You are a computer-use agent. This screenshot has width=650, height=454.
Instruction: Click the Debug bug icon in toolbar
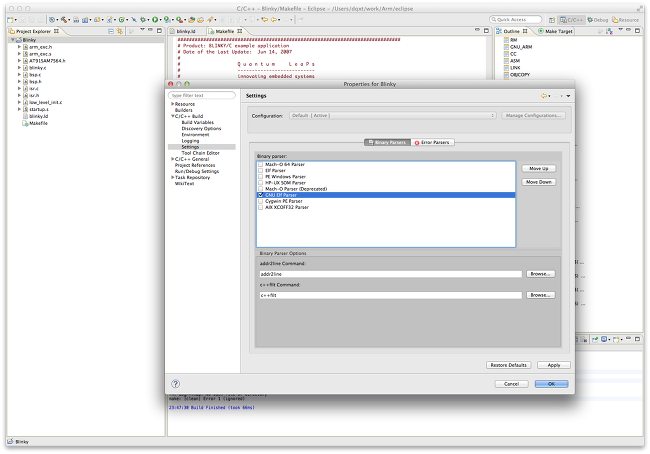(x=143, y=19)
